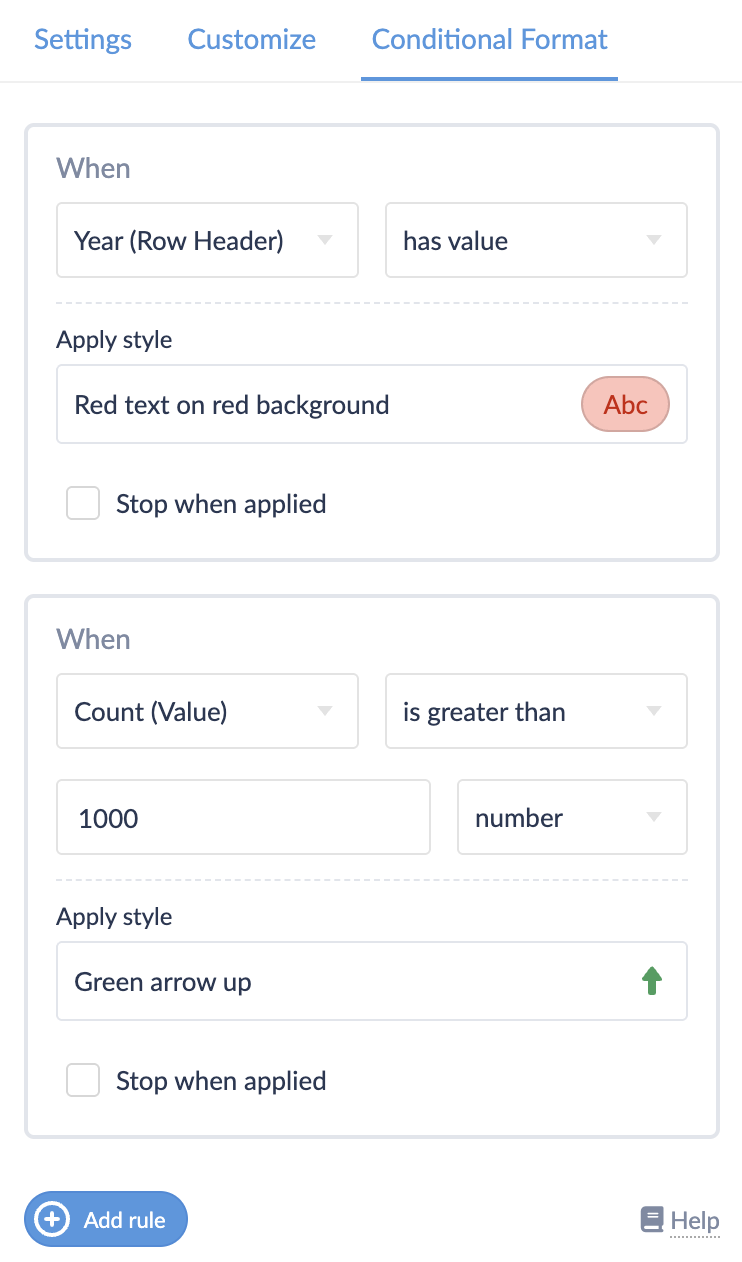Enable Stop when applied for Year rule
The width and height of the screenshot is (742, 1262).
pos(83,503)
